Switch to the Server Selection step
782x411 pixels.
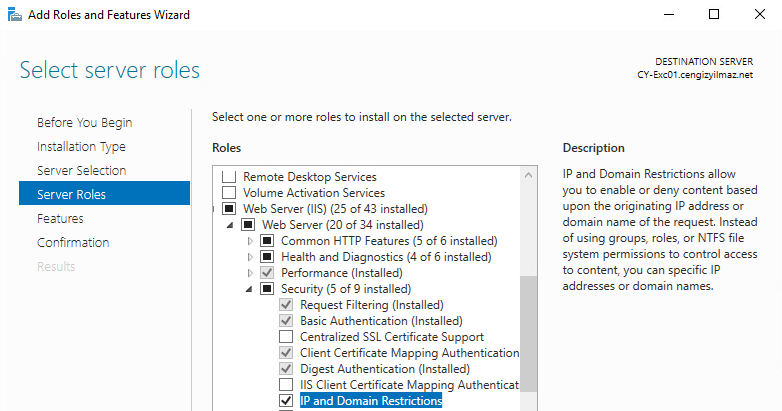[x=81, y=171]
